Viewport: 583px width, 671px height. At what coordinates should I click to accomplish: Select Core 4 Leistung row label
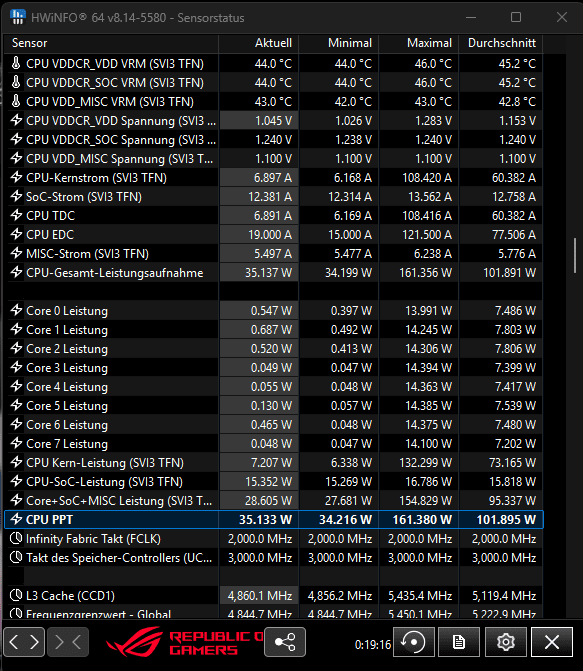[x=67, y=386]
